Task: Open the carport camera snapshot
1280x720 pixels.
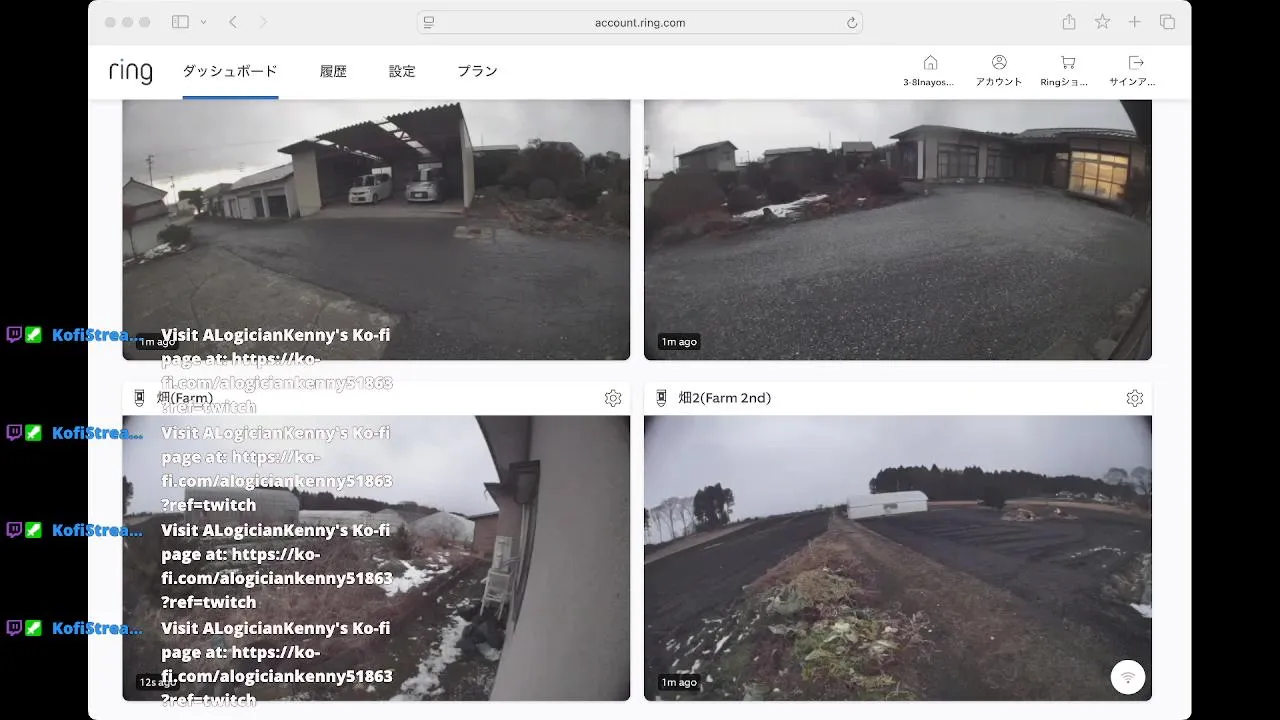Action: pyautogui.click(x=376, y=229)
